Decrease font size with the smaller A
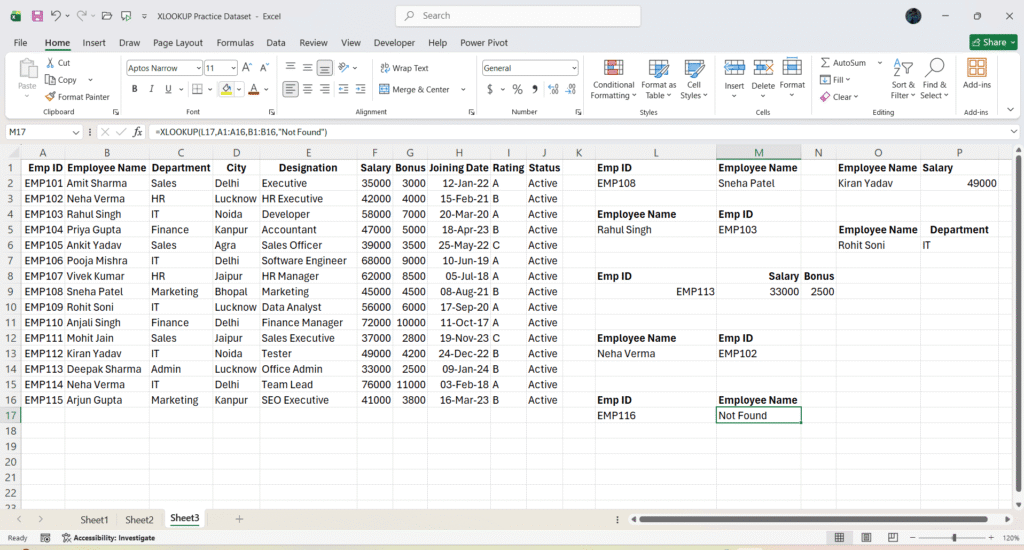The image size is (1024, 550). [264, 67]
